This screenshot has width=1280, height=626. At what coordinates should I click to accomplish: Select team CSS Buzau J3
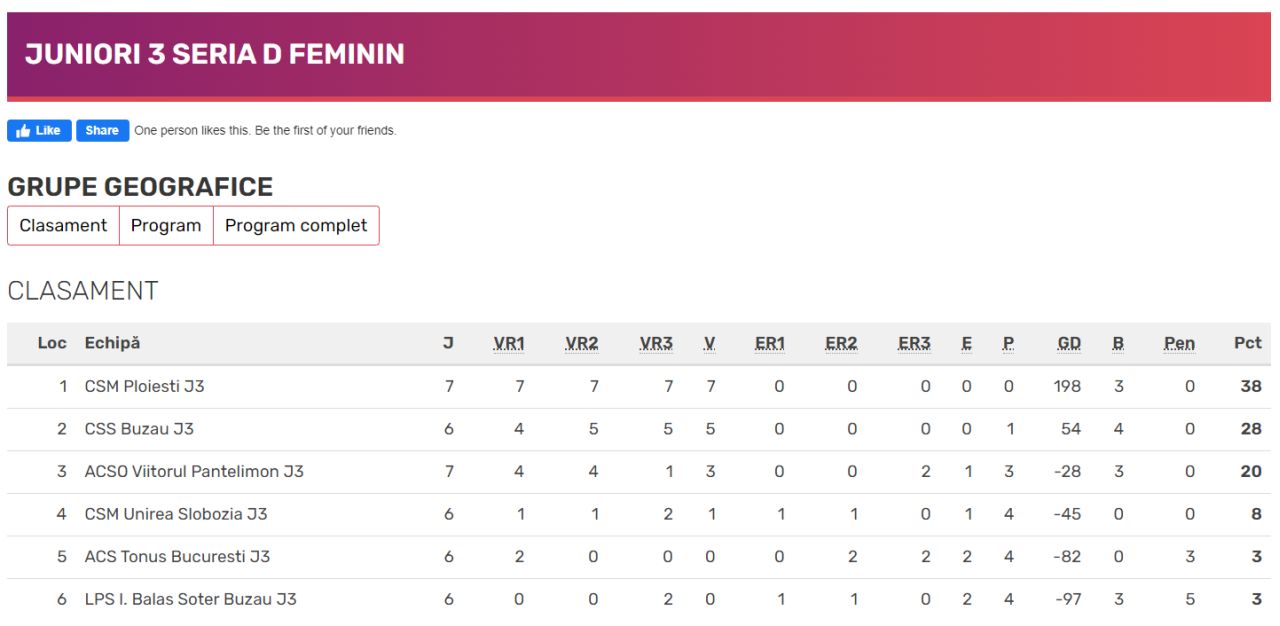tap(139, 429)
